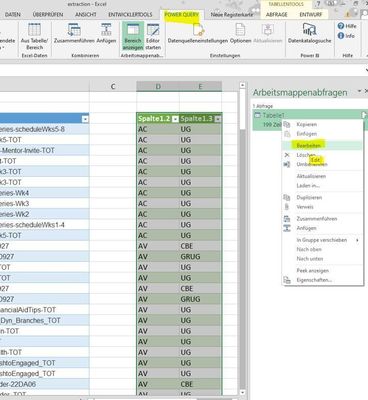Viewport: 368px width, 400px height.
Task: Open the blue table header filter dropdown
Action: (x=85, y=119)
